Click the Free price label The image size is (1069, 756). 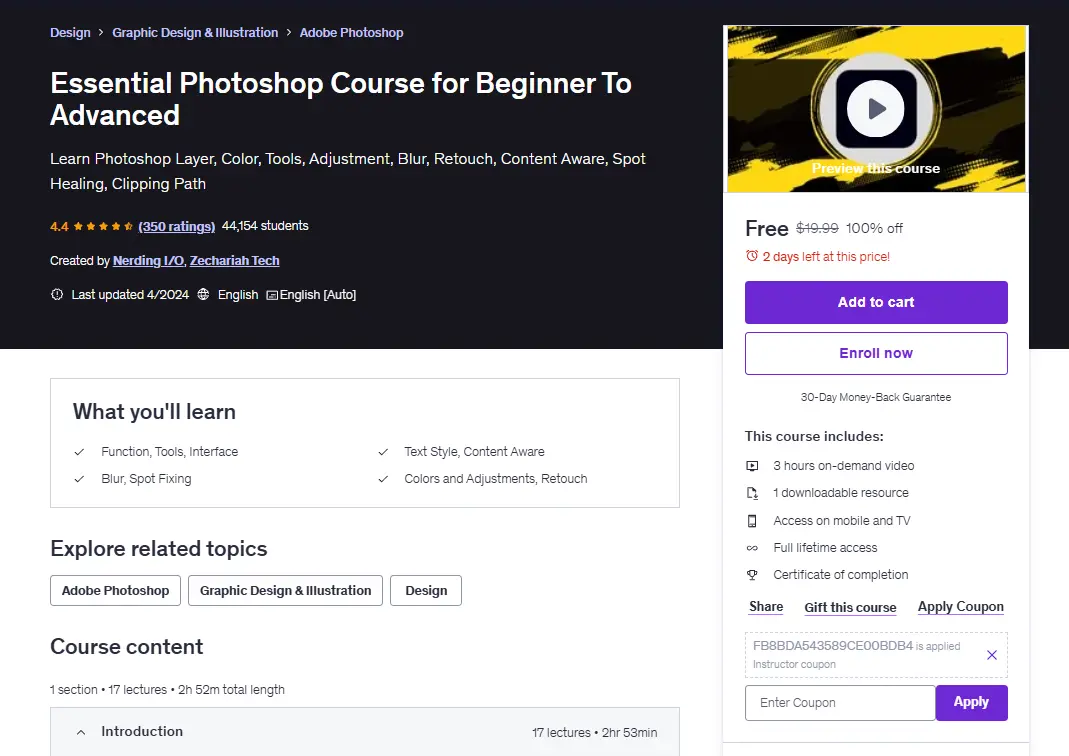click(x=767, y=228)
